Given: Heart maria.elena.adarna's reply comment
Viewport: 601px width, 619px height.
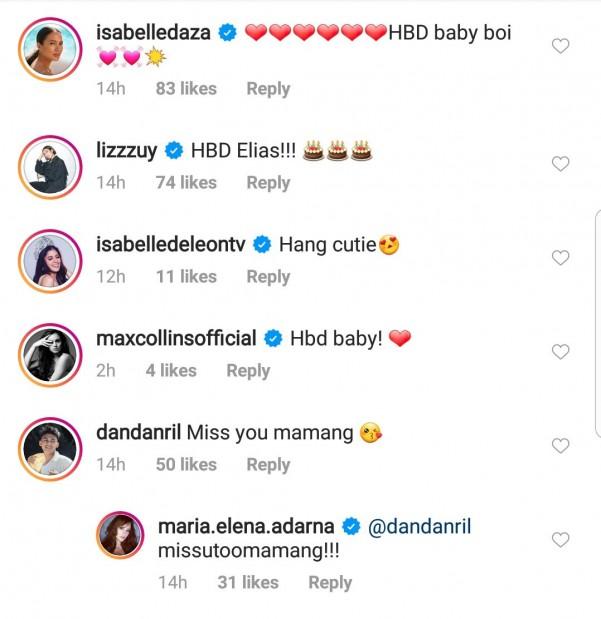Looking at the screenshot, I should [x=561, y=540].
